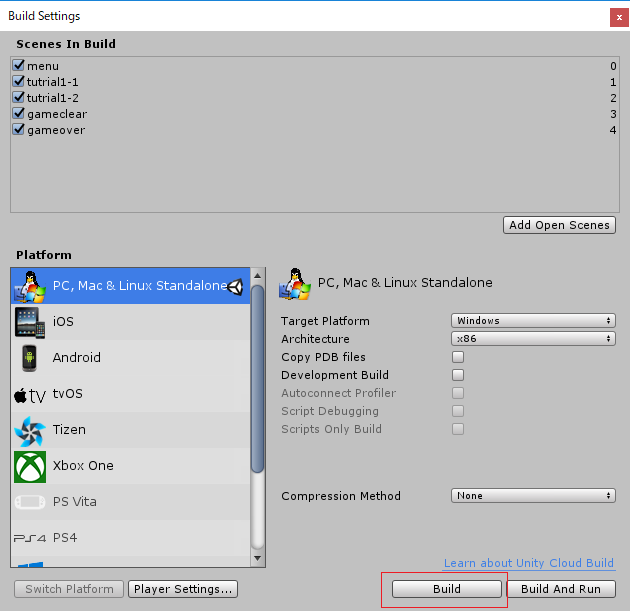Click the Apple tv icon for tvOS

tap(30, 396)
